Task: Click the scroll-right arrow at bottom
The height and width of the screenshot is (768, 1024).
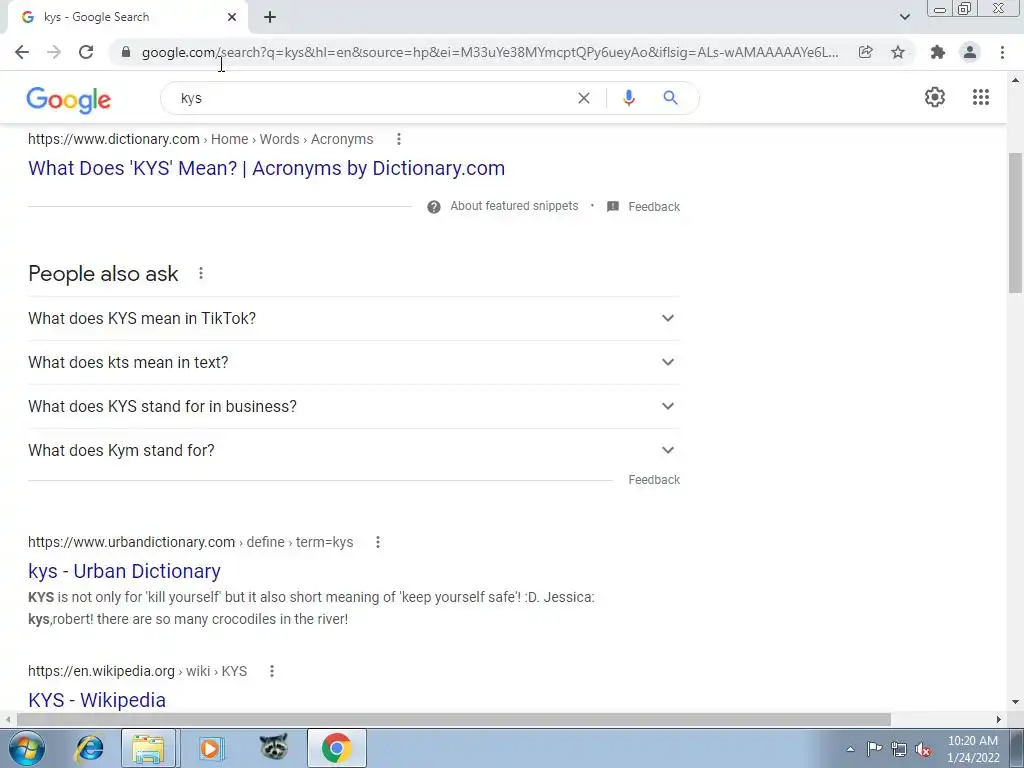Action: click(x=999, y=719)
